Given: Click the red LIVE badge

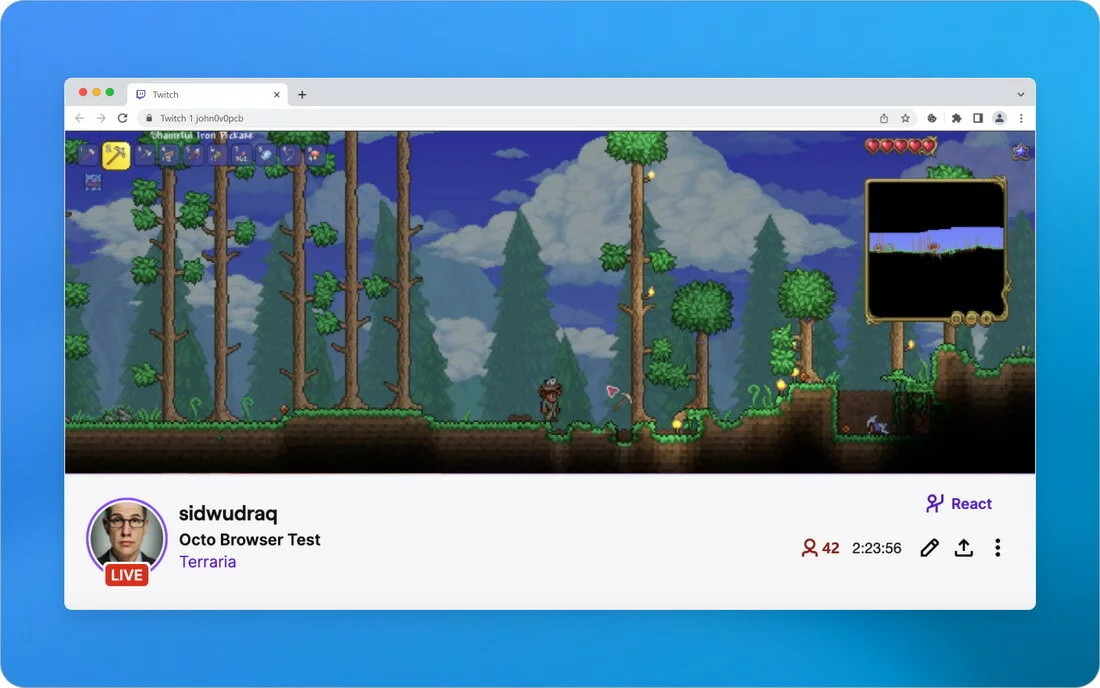Looking at the screenshot, I should [126, 575].
